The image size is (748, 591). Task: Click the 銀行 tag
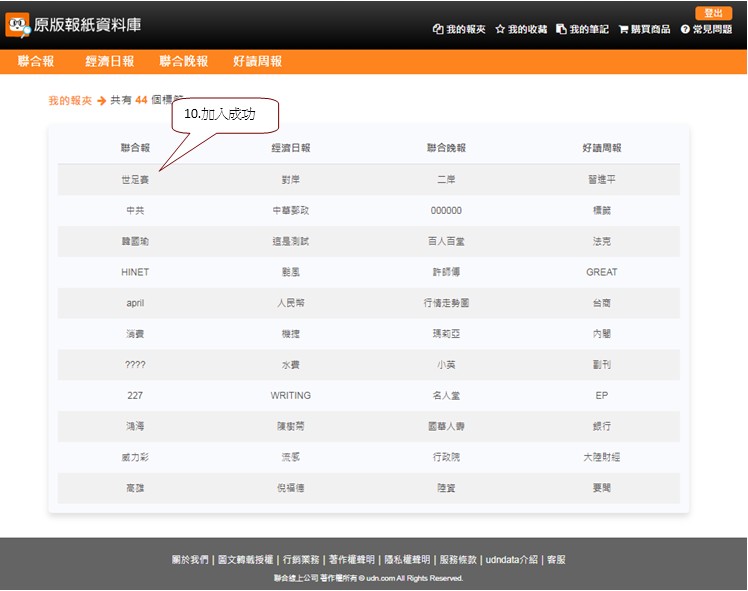(602, 426)
